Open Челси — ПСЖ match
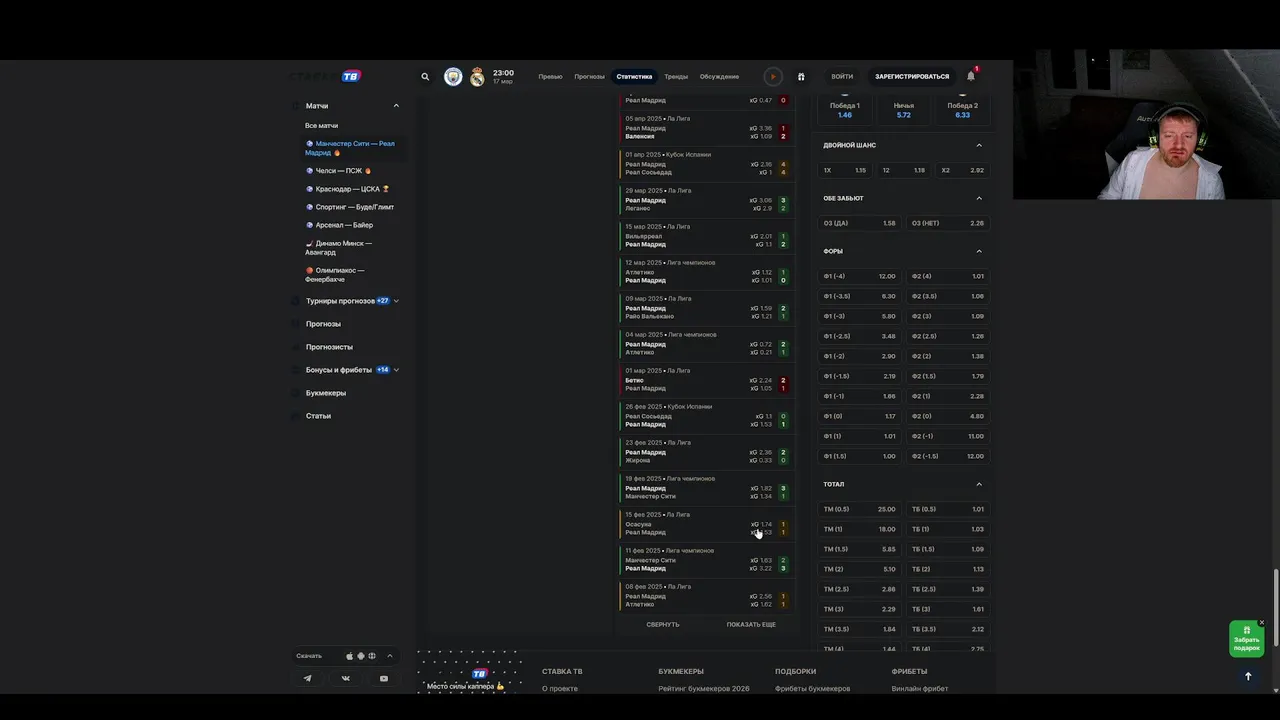This screenshot has height=720, width=1280. [338, 171]
